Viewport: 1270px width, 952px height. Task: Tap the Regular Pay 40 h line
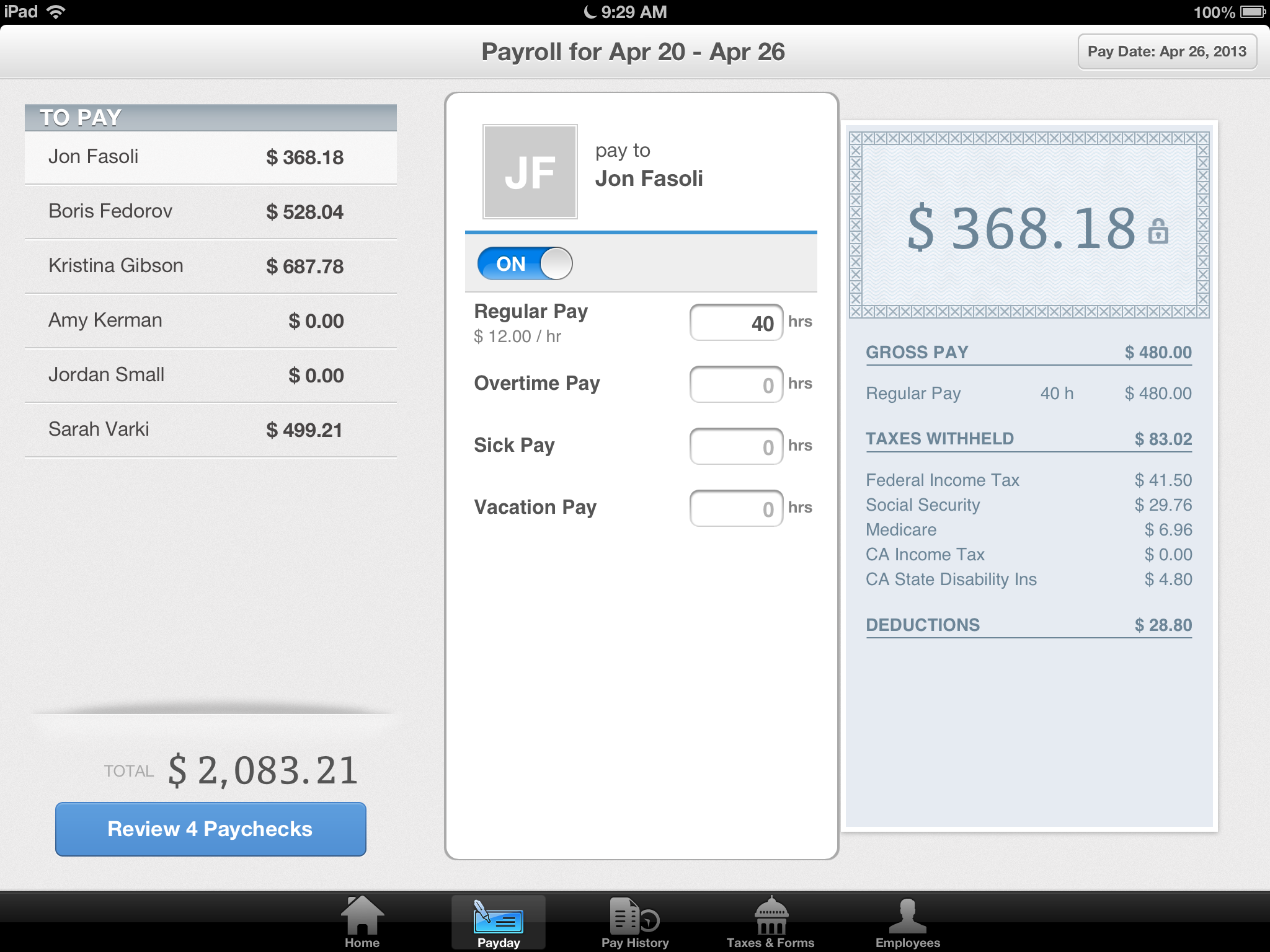(x=1029, y=394)
